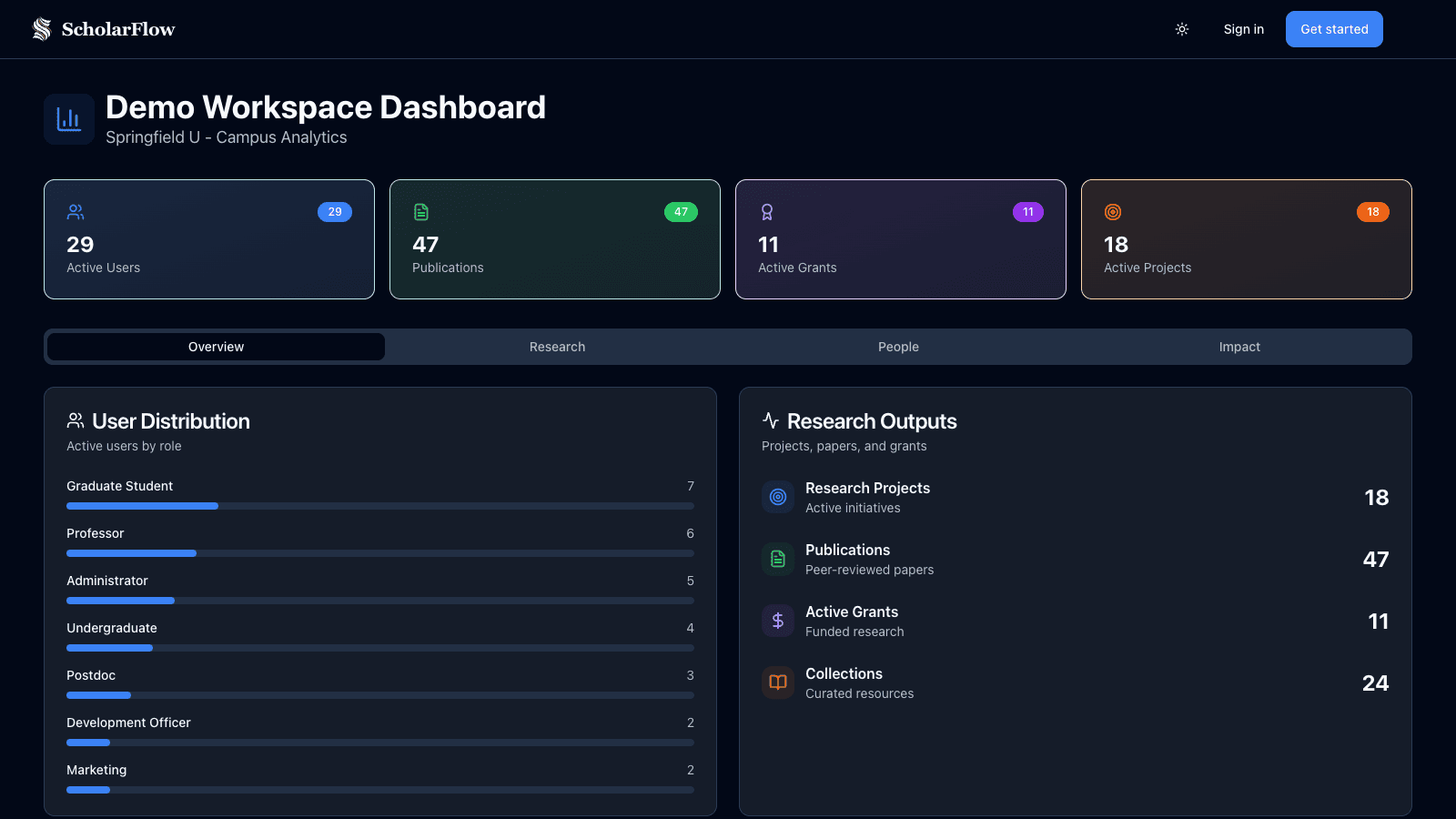Click the Graduate Student count 7

click(691, 486)
